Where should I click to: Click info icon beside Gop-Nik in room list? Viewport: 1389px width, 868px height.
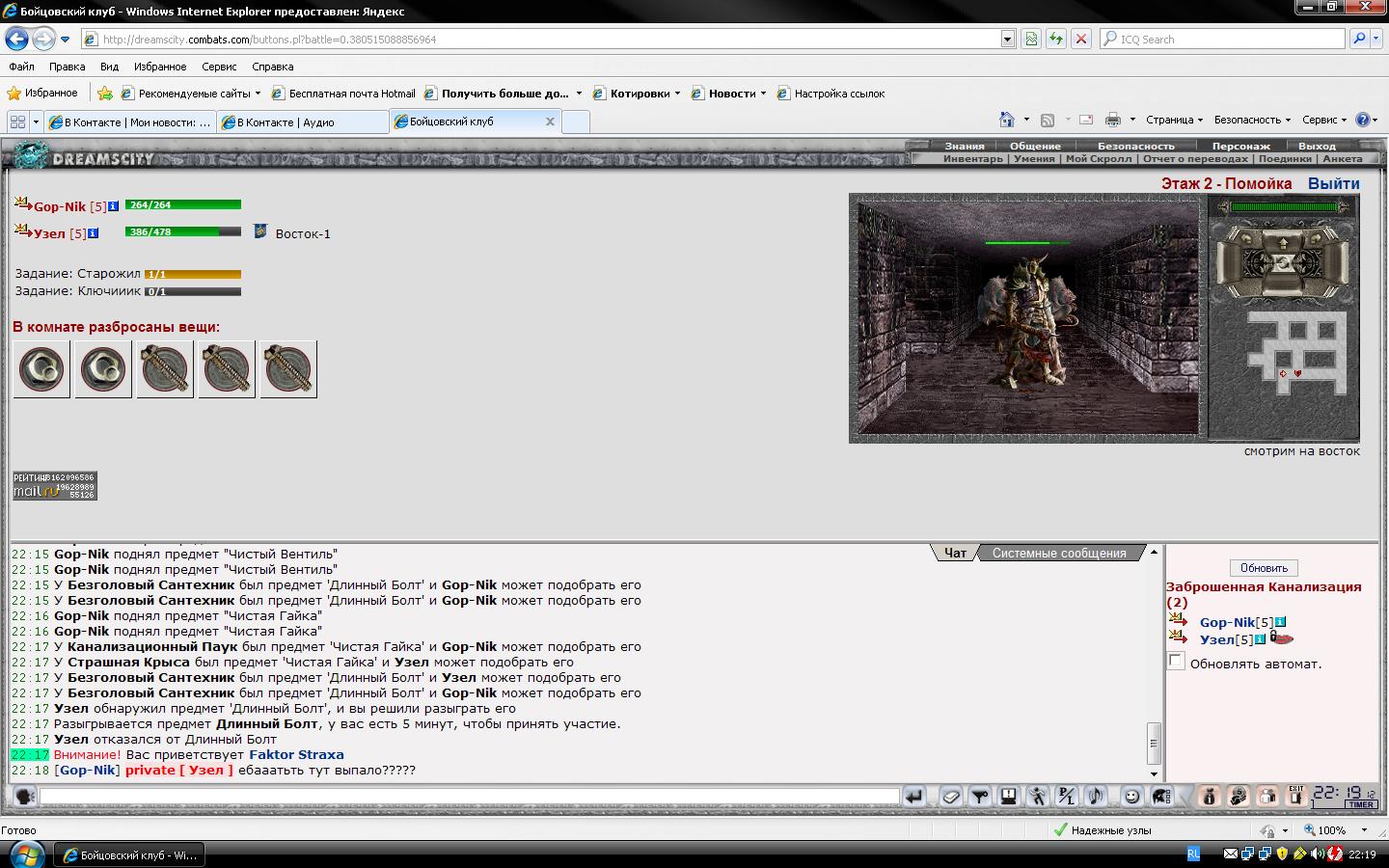tap(1280, 622)
